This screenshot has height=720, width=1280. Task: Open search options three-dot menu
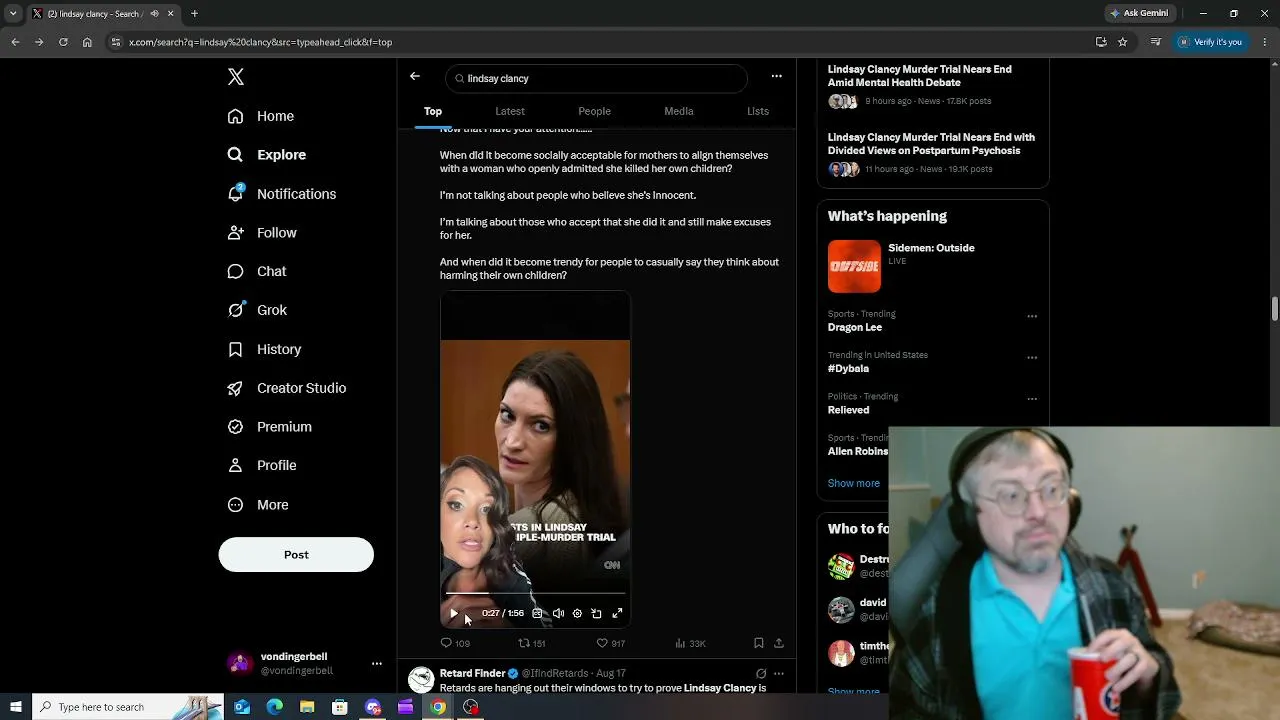pos(776,76)
